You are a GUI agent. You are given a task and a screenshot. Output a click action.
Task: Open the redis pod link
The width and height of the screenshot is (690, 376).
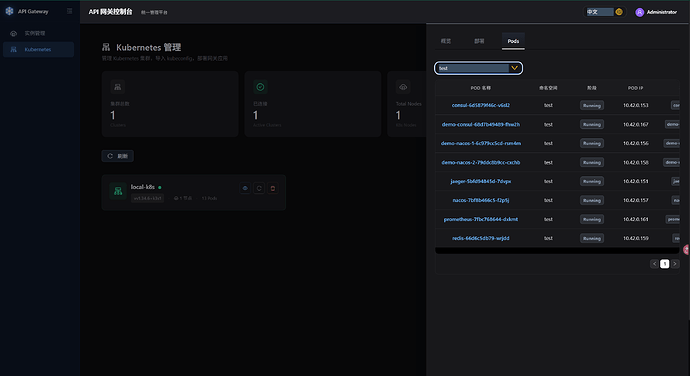pyautogui.click(x=481, y=238)
